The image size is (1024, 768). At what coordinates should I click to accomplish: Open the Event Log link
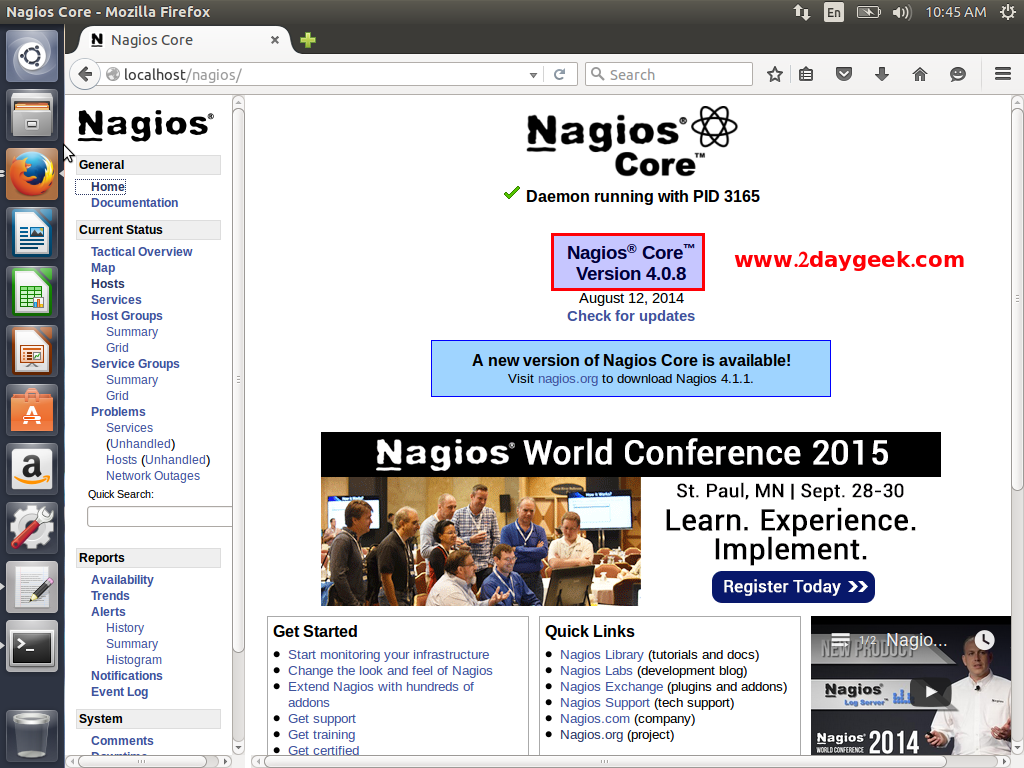click(120, 692)
